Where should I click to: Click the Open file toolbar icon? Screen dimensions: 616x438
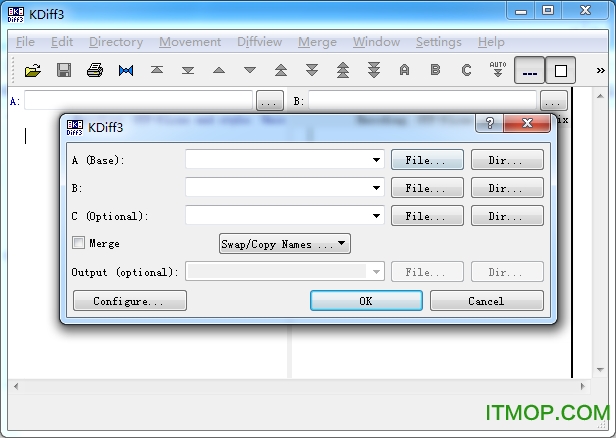(x=33, y=71)
